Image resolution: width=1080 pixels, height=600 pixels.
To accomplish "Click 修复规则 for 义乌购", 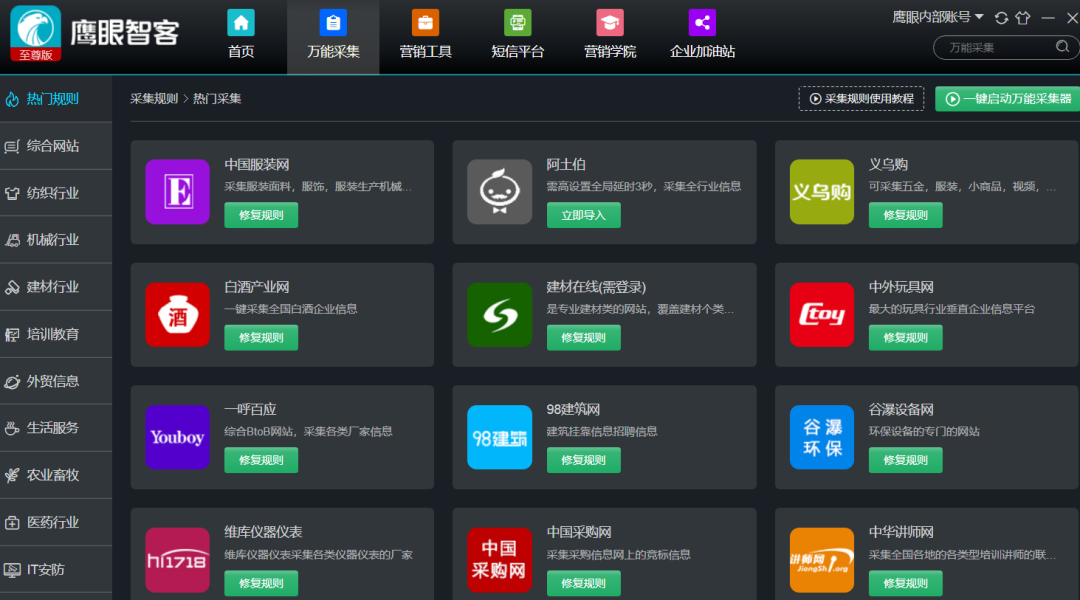I will 905,215.
